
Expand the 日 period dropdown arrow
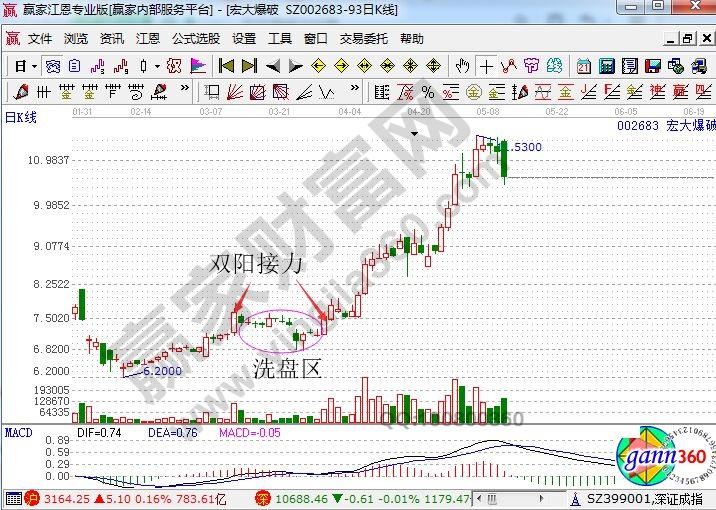coord(33,66)
